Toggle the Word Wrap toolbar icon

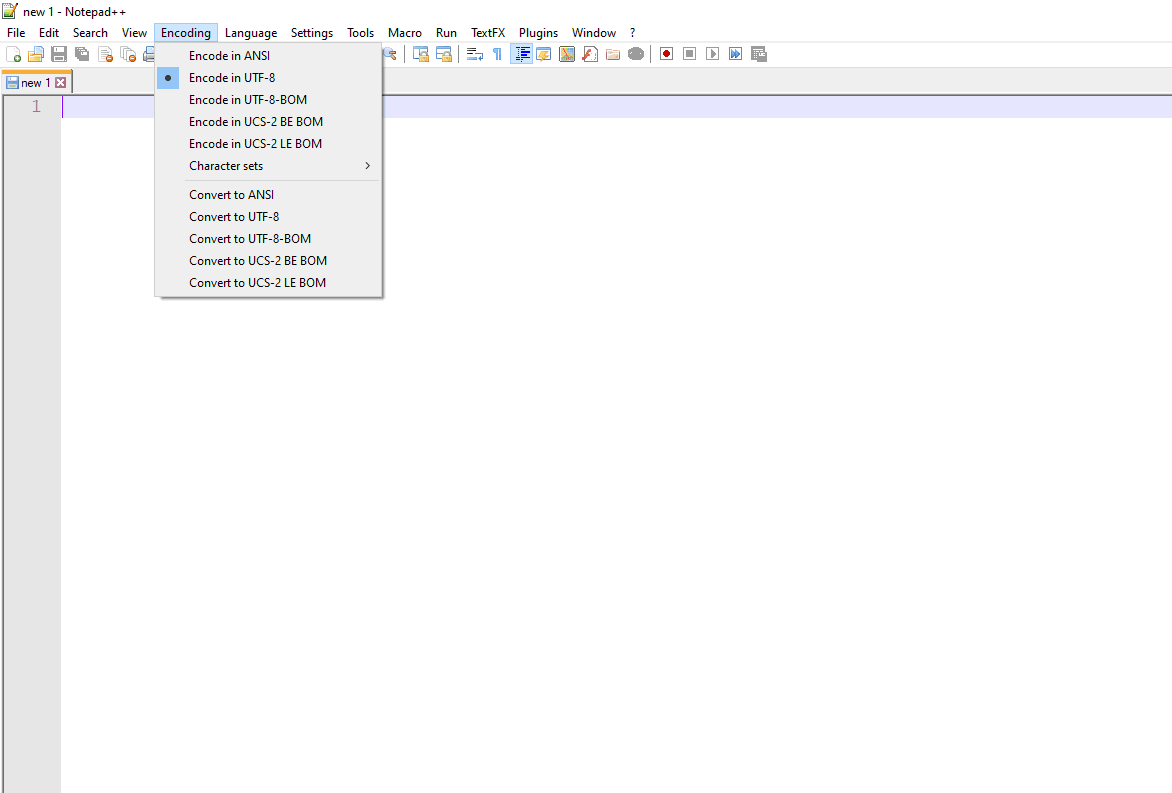pos(475,54)
